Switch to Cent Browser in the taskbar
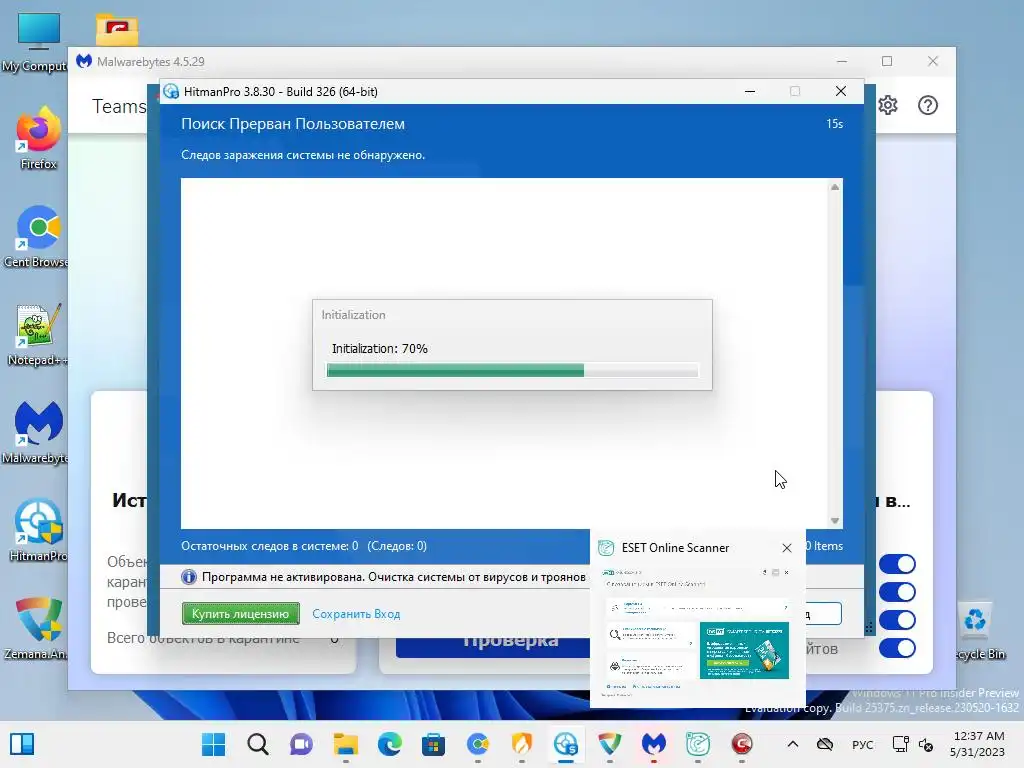Screen dimensions: 1024x768 [477, 744]
